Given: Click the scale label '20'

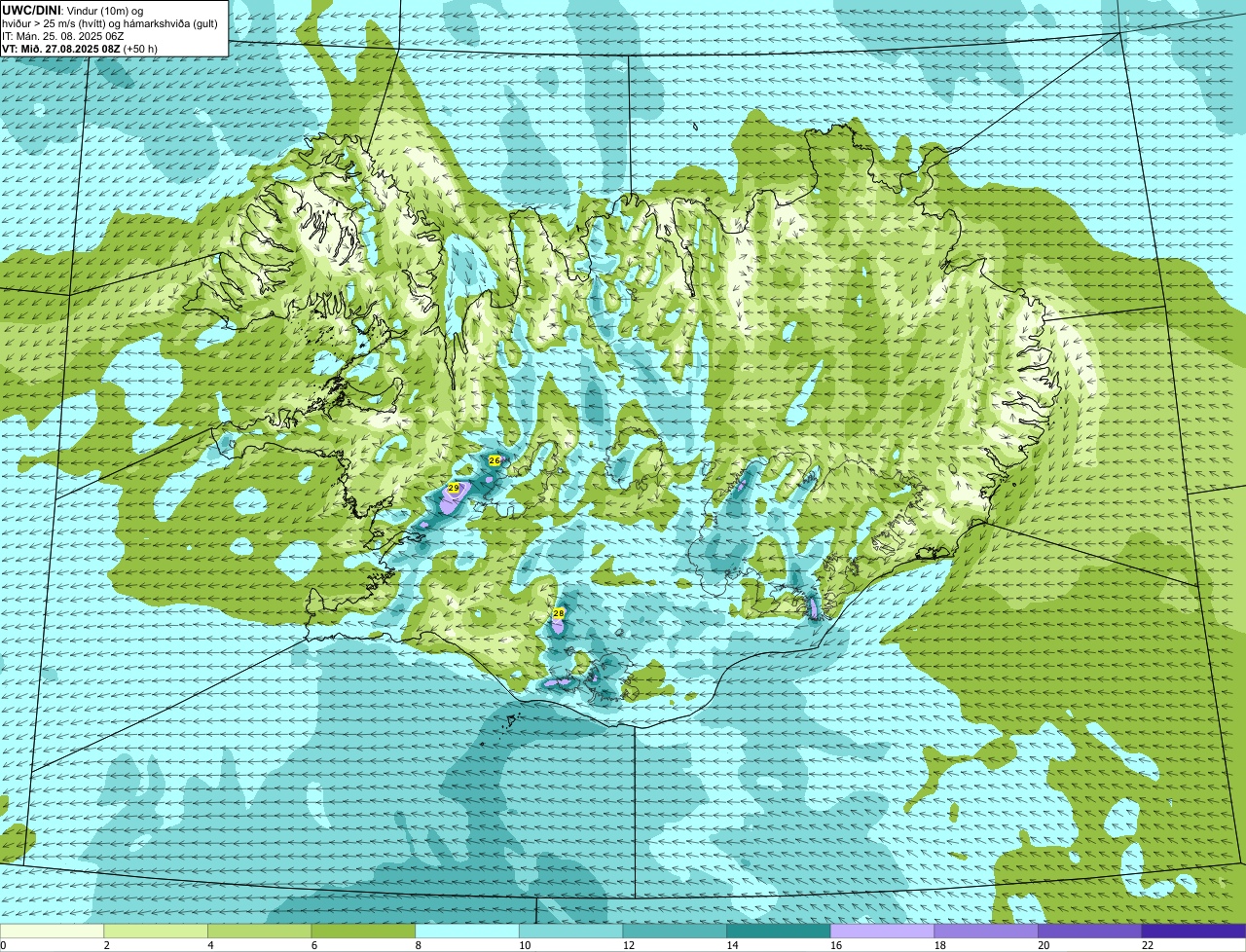Looking at the screenshot, I should 1044,945.
